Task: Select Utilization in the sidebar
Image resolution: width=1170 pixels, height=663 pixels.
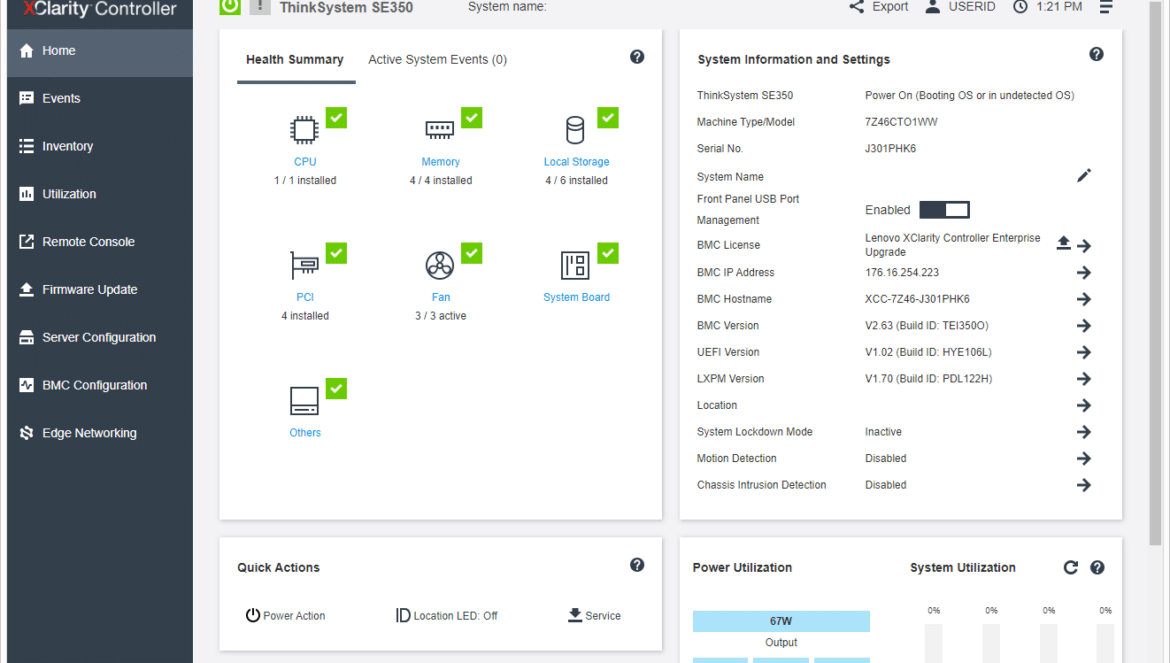Action: pos(100,194)
